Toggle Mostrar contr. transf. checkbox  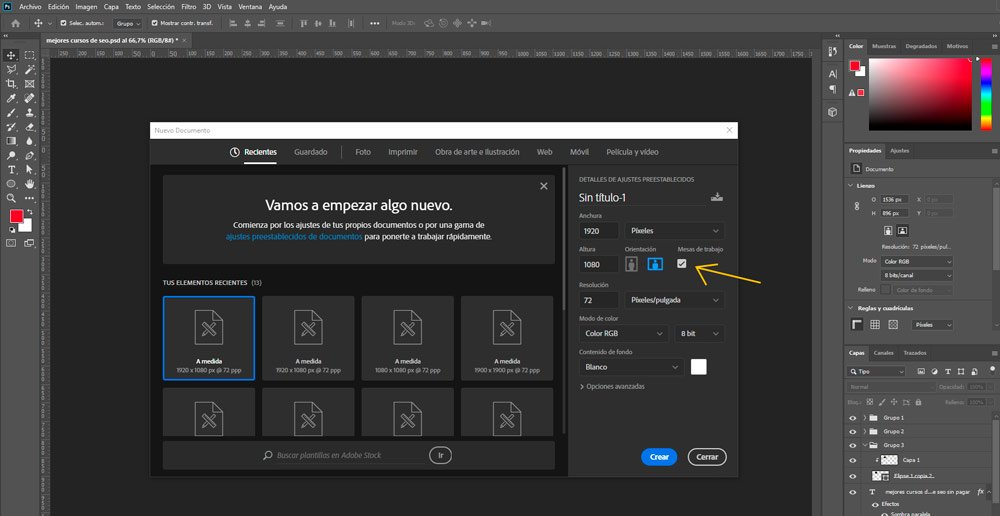tap(154, 23)
